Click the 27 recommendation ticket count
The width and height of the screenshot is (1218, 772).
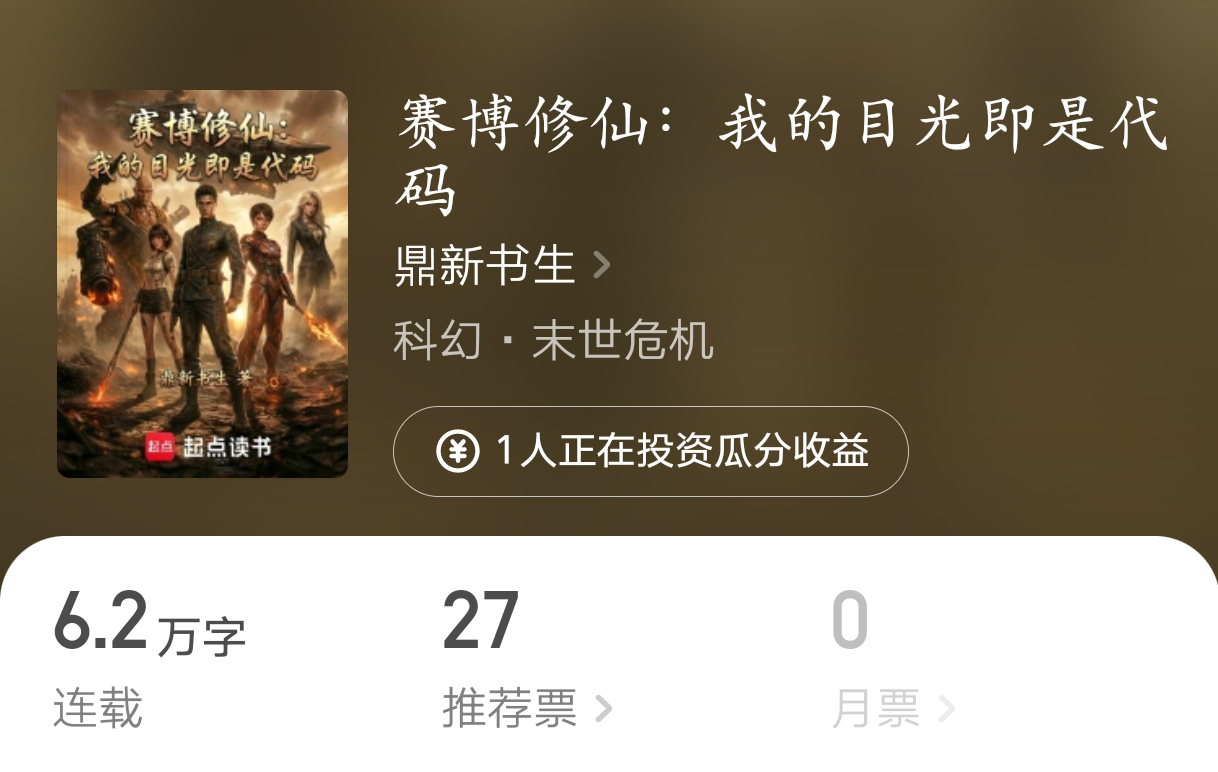(481, 621)
